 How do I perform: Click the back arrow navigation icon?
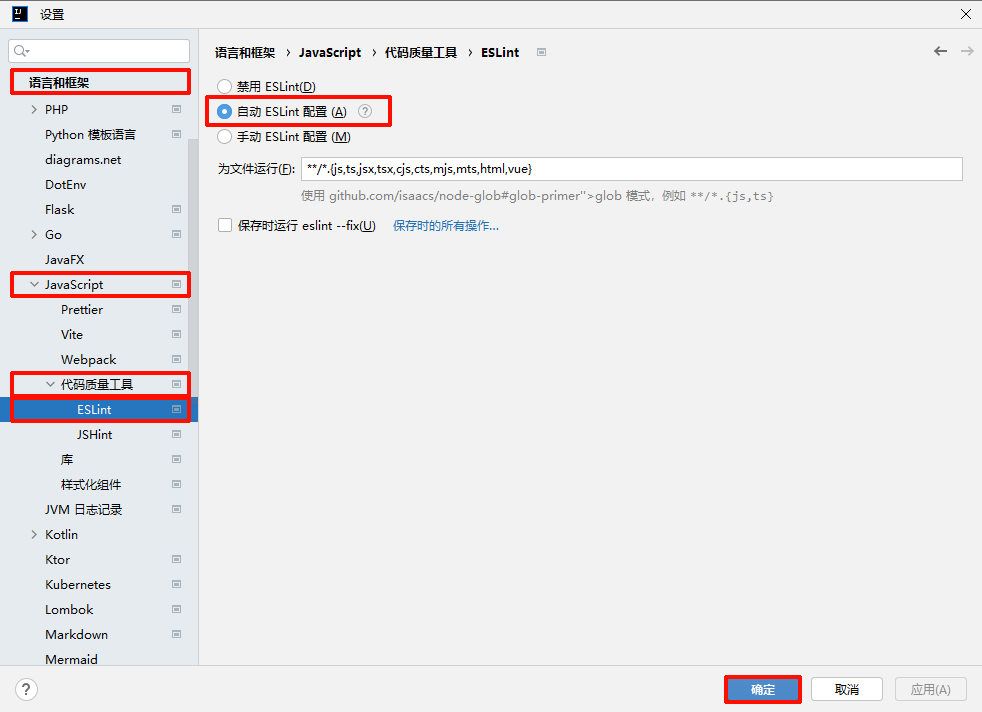pyautogui.click(x=940, y=51)
